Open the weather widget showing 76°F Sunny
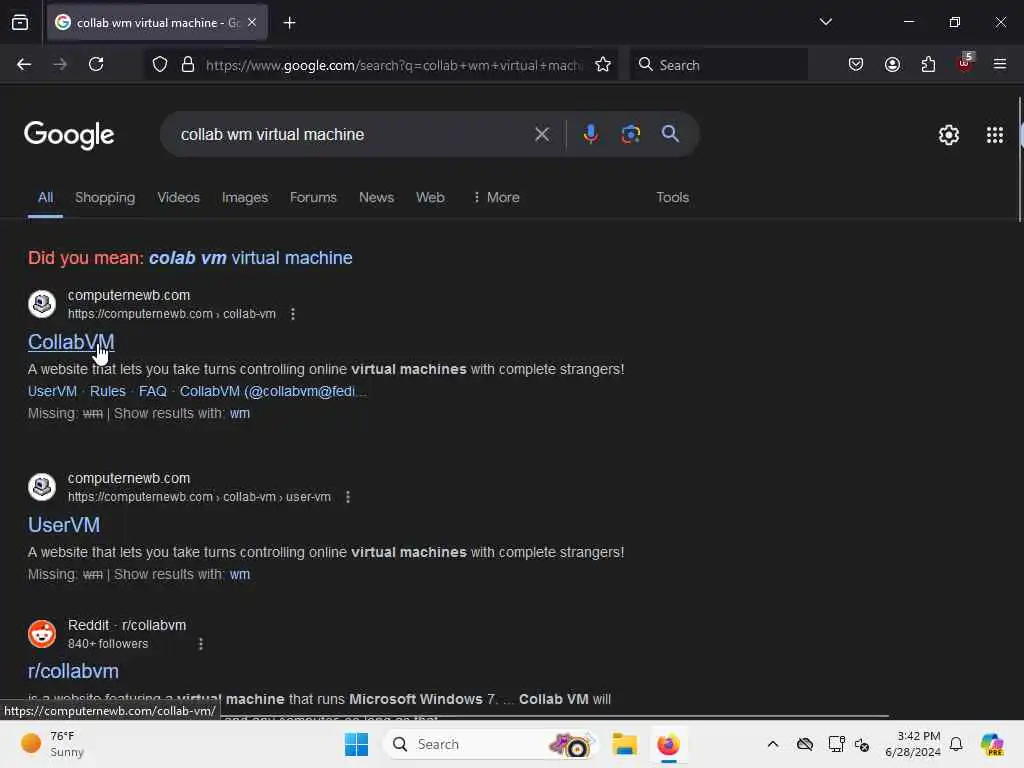This screenshot has height=768, width=1024. pos(54,744)
